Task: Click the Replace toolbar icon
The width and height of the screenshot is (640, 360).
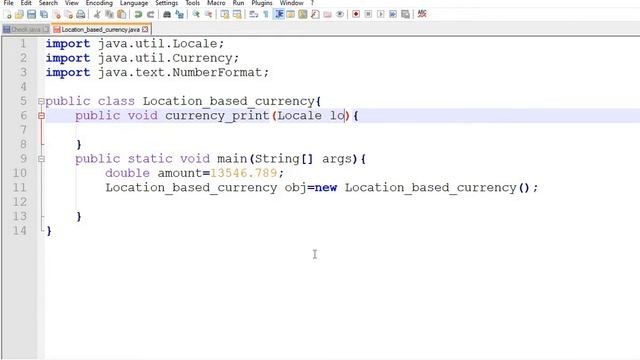Action: pos(179,15)
